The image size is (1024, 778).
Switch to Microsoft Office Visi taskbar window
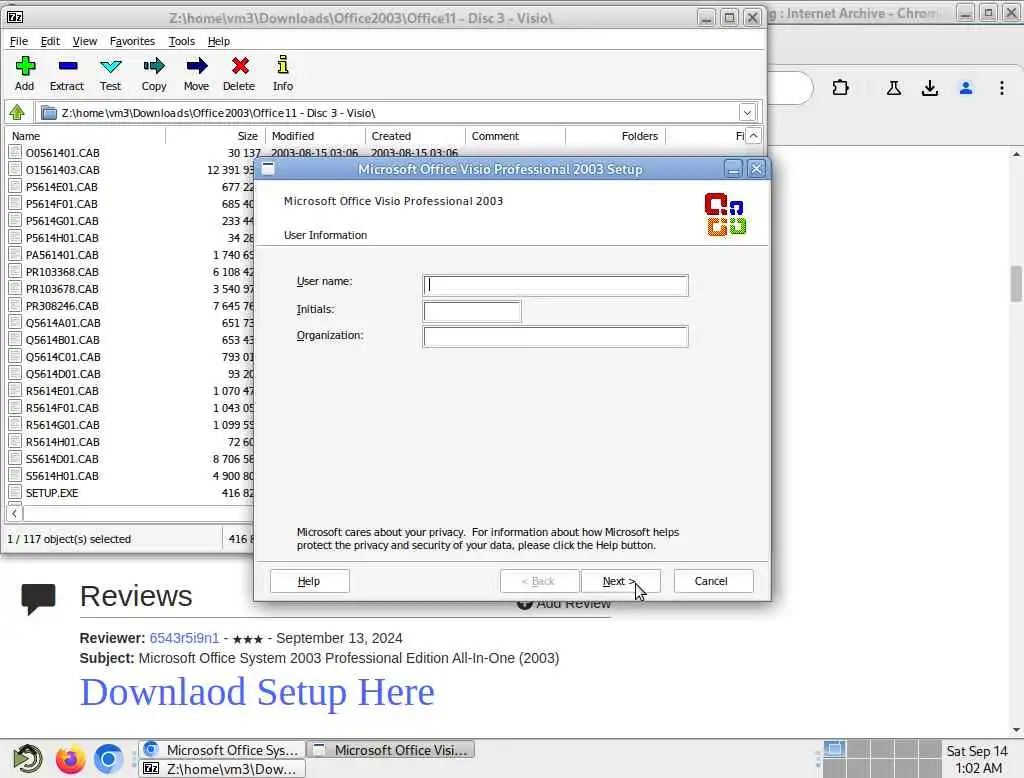pyautogui.click(x=391, y=749)
